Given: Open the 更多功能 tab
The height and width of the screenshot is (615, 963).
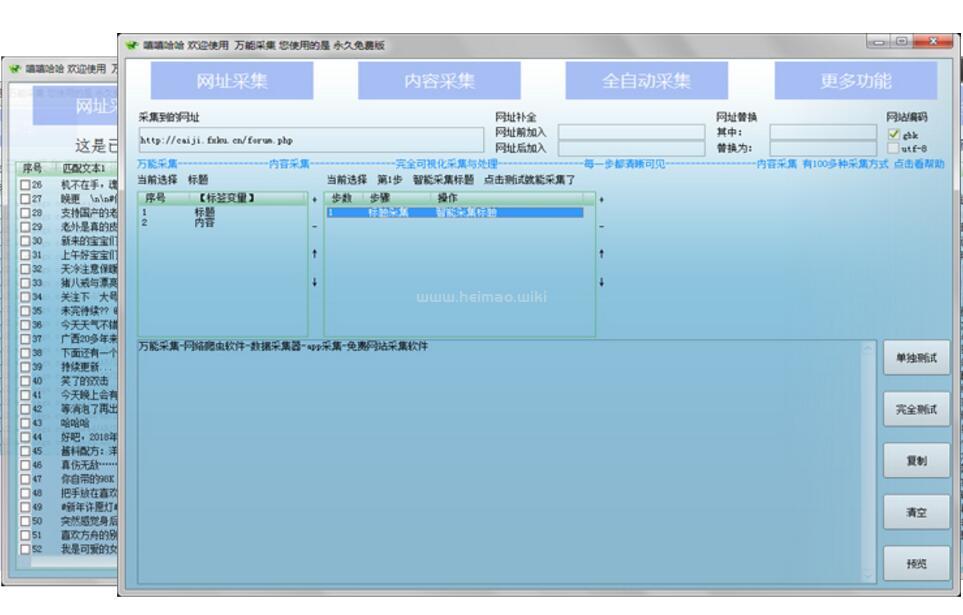Looking at the screenshot, I should coord(855,81).
